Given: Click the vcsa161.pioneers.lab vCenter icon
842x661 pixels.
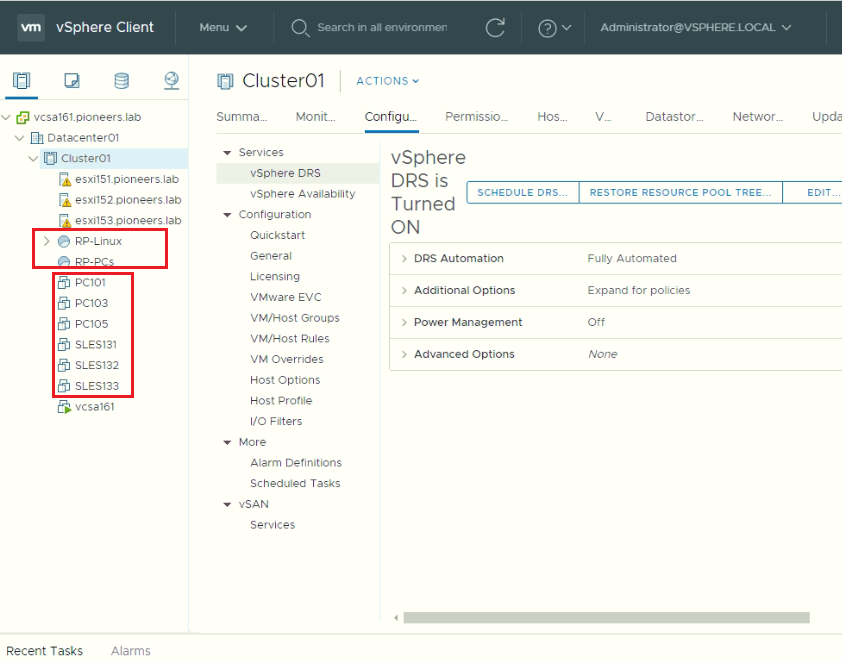Looking at the screenshot, I should [x=23, y=117].
